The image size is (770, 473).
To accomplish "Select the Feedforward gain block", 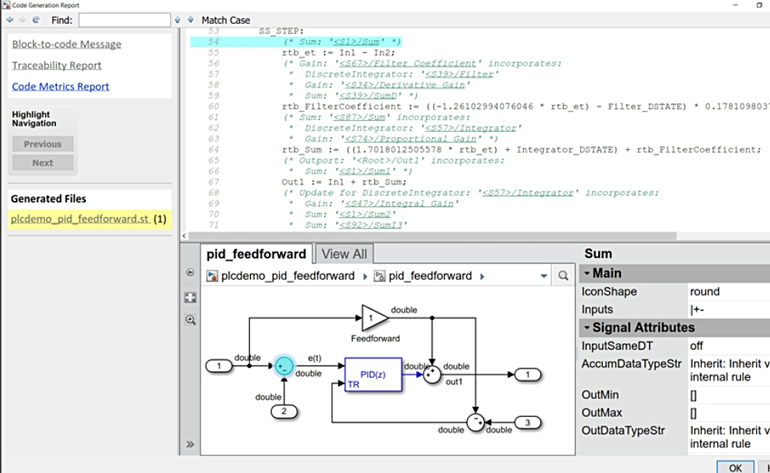I will (373, 318).
